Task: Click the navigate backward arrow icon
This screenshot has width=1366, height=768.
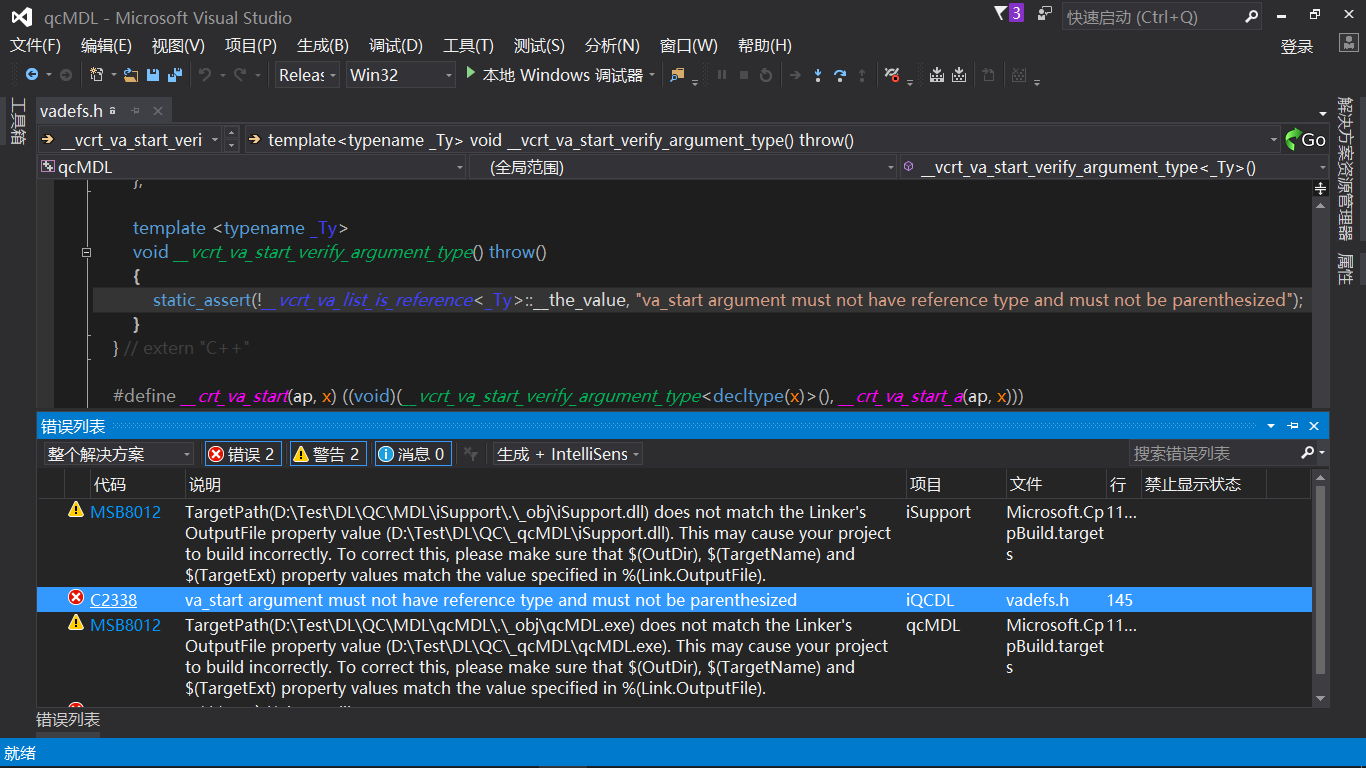Action: [x=32, y=75]
